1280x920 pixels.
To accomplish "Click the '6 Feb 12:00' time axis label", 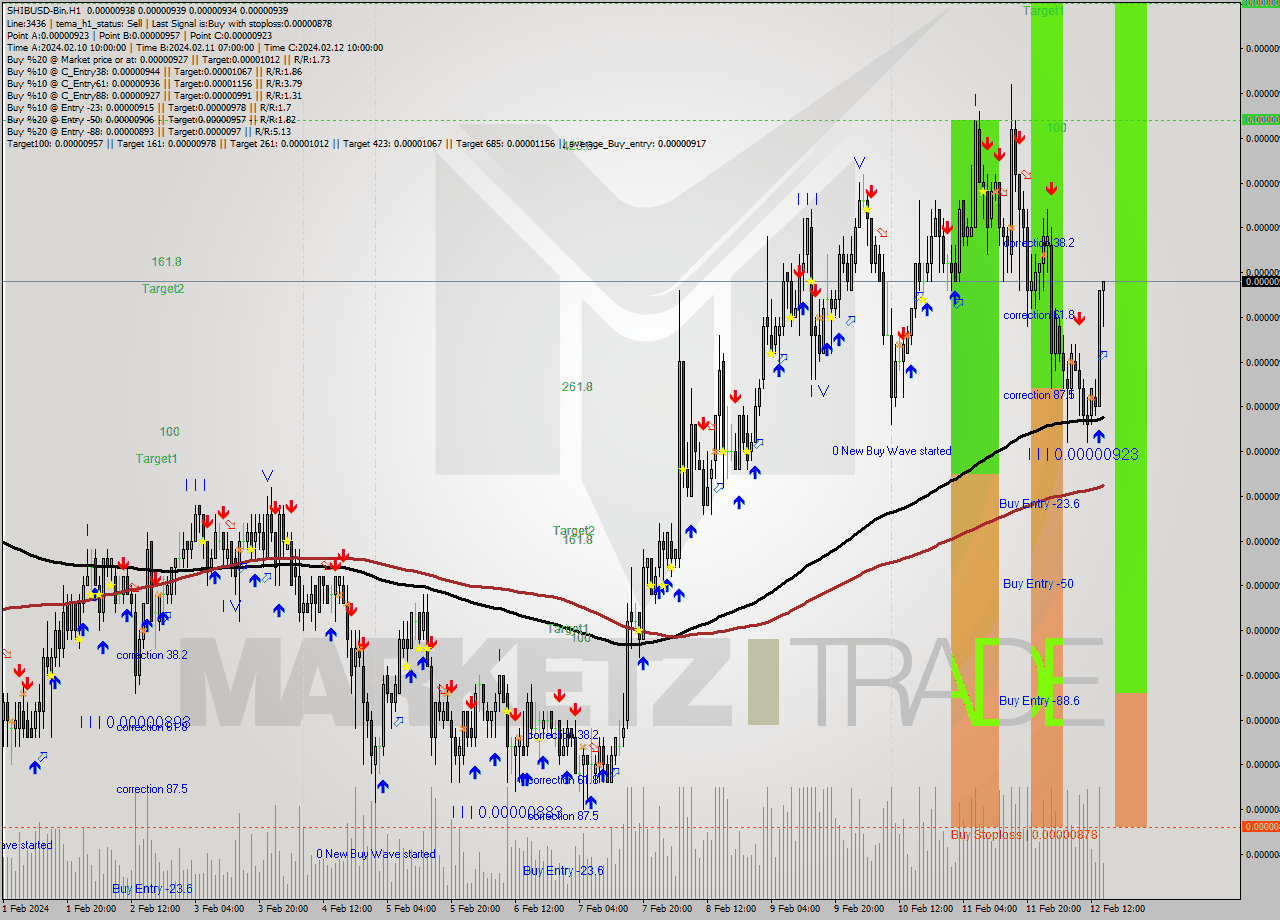I will (x=539, y=908).
